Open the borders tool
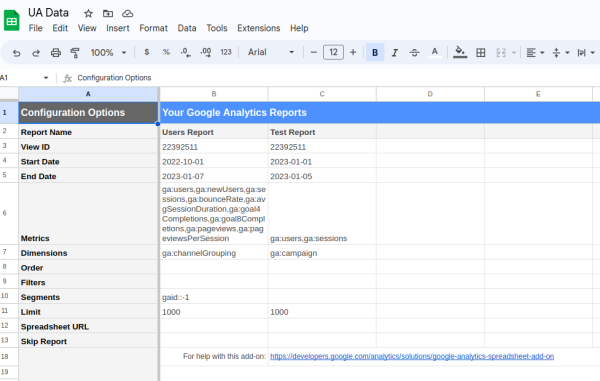This screenshot has height=381, width=600. click(481, 53)
